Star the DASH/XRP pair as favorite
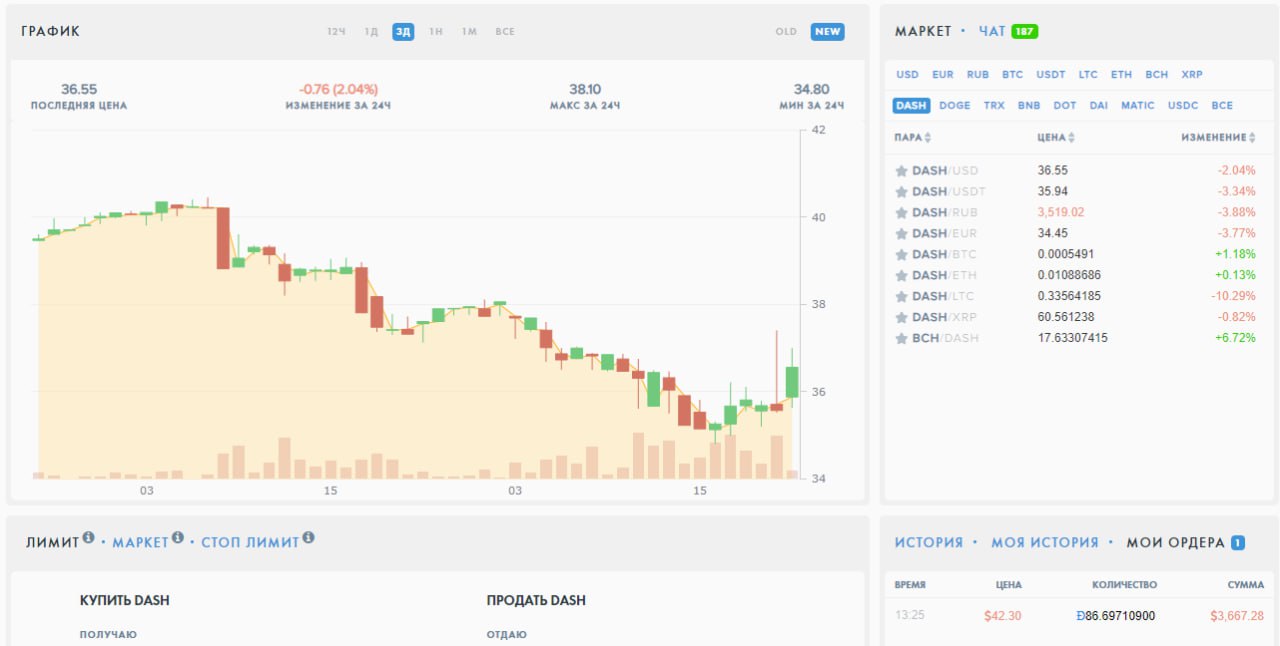1280x646 pixels. [901, 318]
